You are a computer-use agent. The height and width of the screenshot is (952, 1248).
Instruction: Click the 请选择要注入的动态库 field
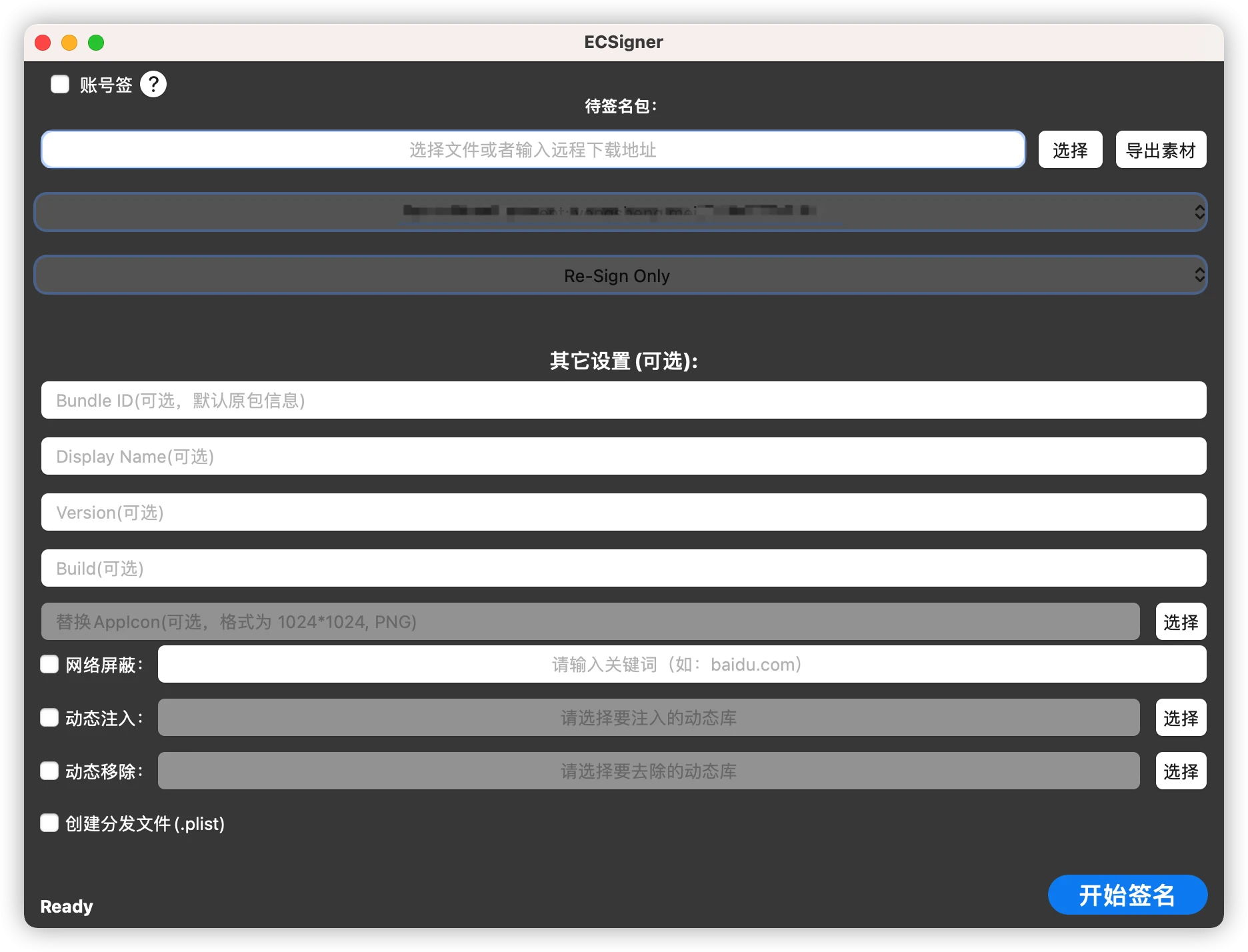click(649, 717)
